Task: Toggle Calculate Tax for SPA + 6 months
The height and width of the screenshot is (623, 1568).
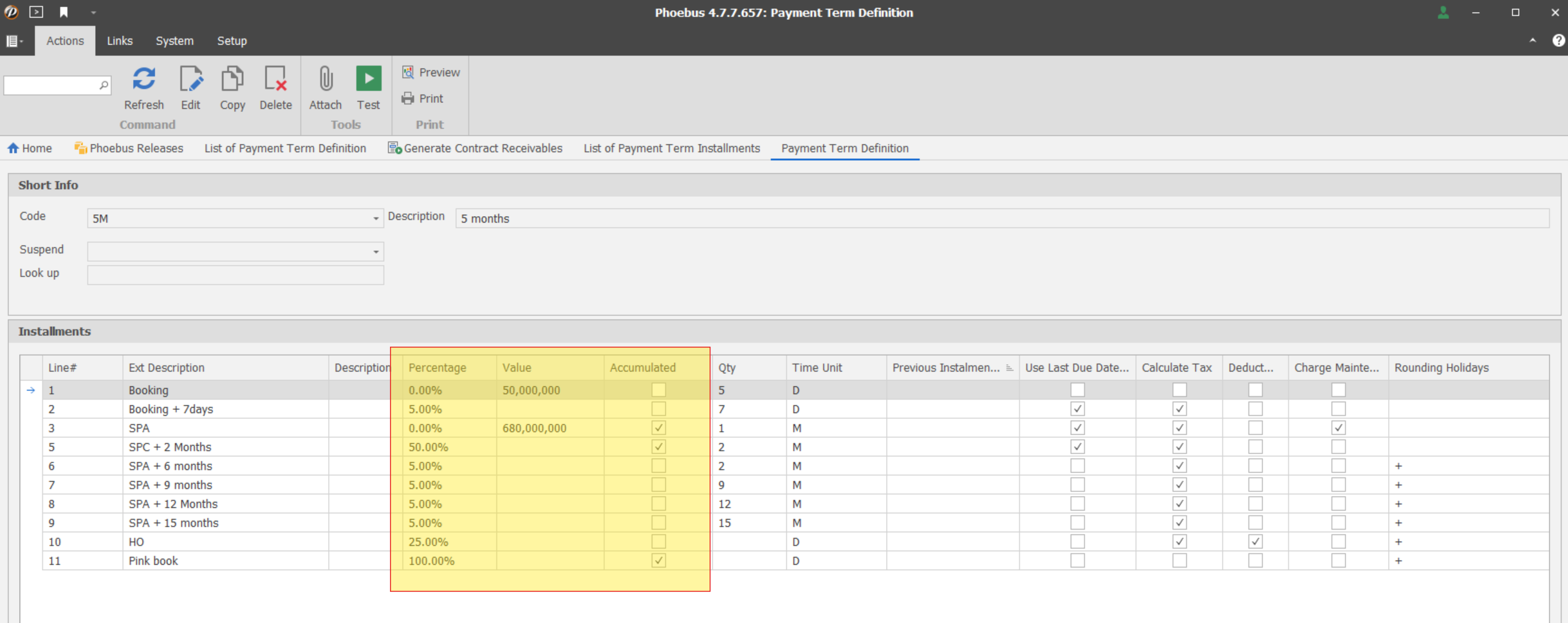Action: [x=1179, y=465]
